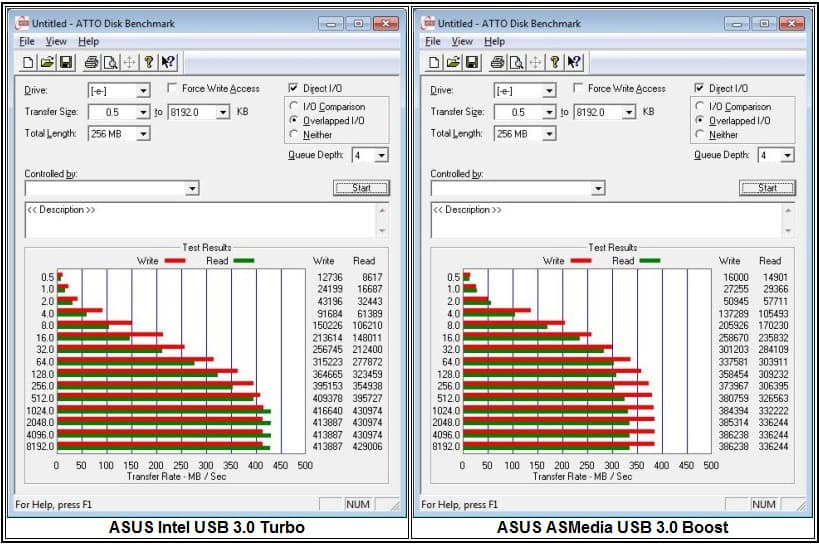The height and width of the screenshot is (545, 819).
Task: Select Neither radio option in right window
Action: point(700,134)
